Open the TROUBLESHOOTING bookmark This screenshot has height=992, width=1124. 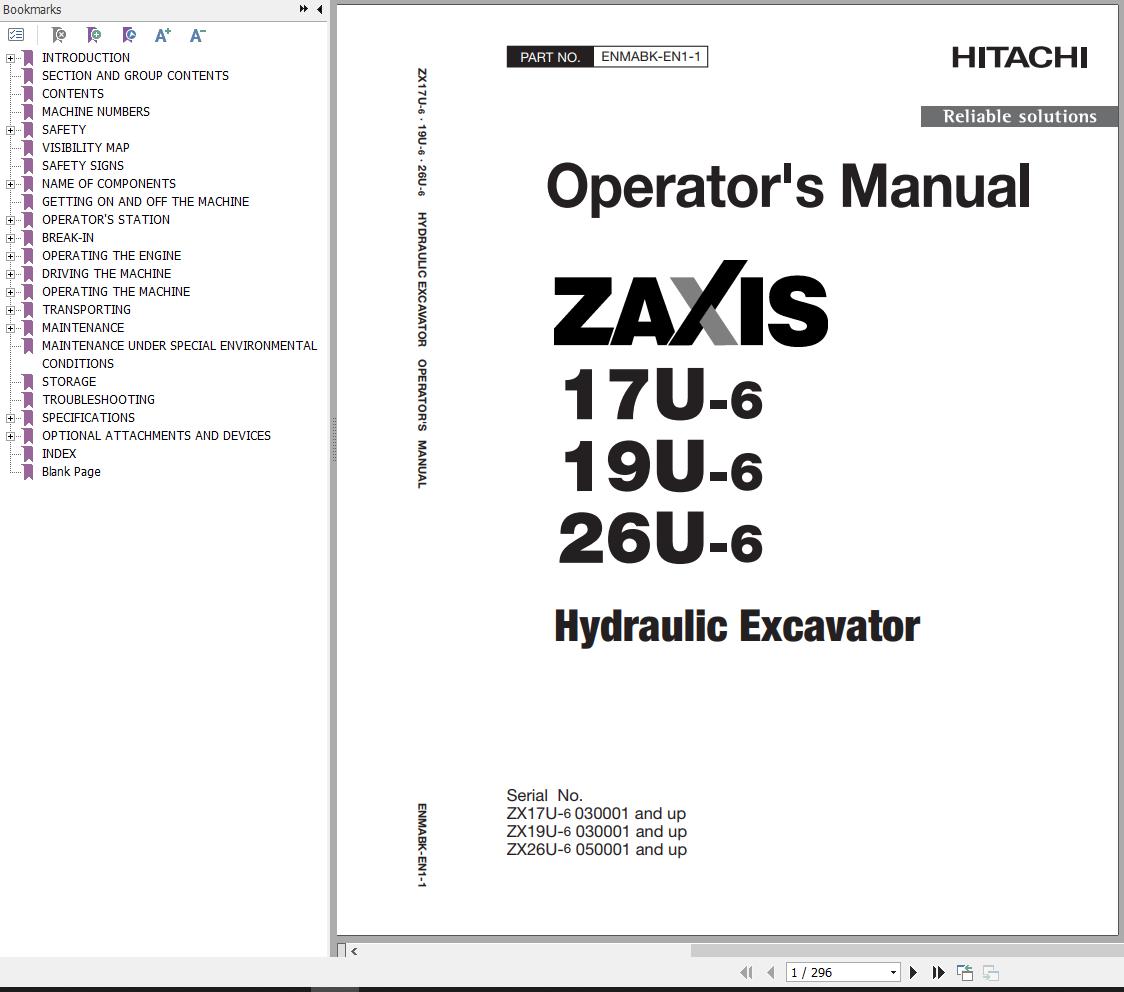click(x=98, y=399)
